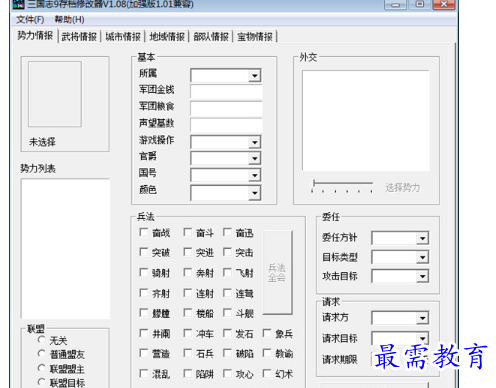Open the 国号 dropdown

click(255, 175)
